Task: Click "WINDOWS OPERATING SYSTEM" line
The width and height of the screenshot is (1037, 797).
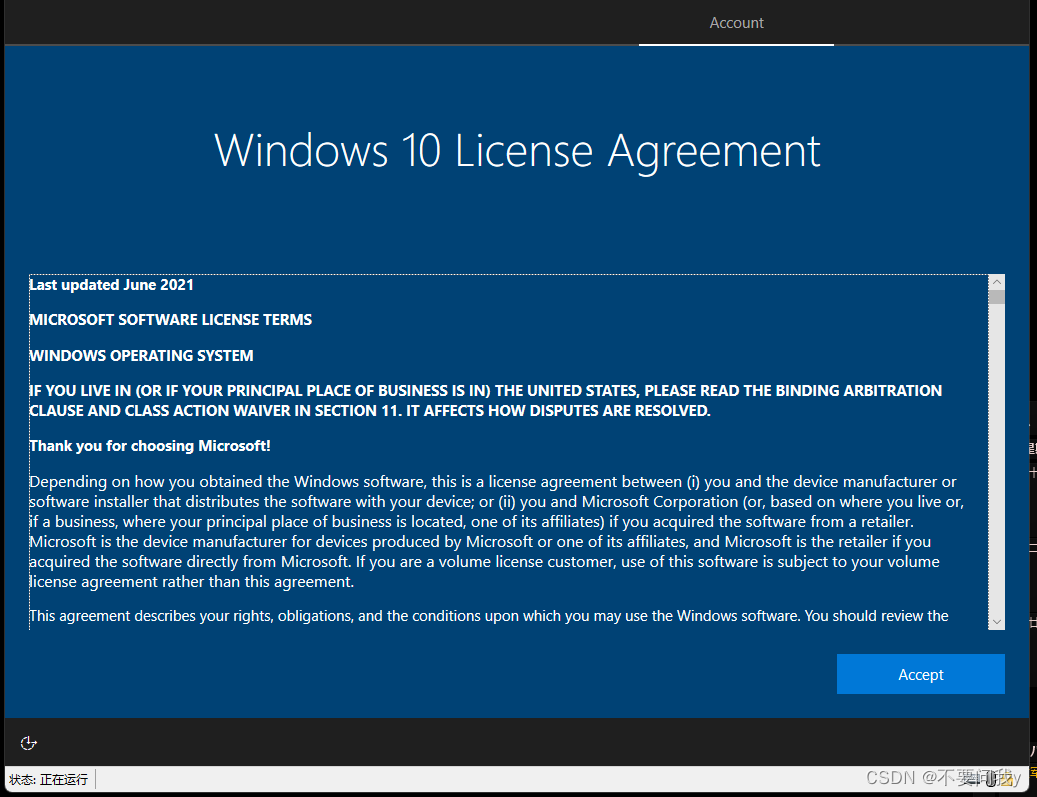Action: click(x=142, y=356)
